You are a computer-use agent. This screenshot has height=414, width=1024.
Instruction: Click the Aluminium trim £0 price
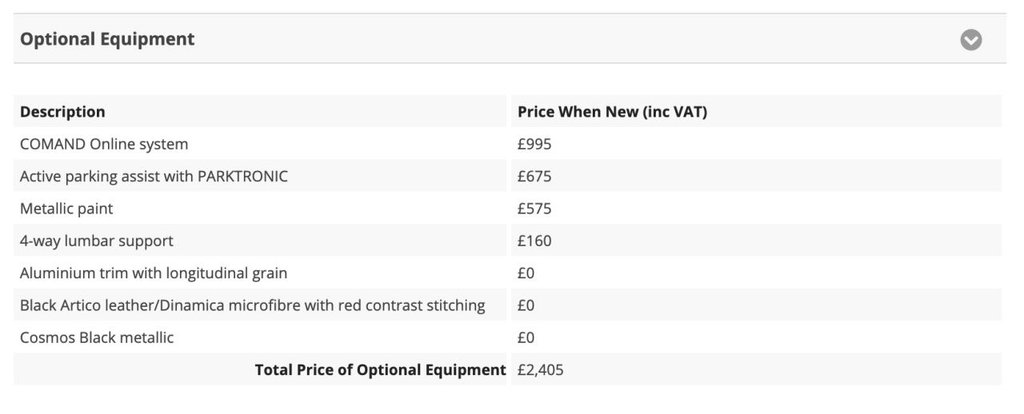tap(526, 273)
